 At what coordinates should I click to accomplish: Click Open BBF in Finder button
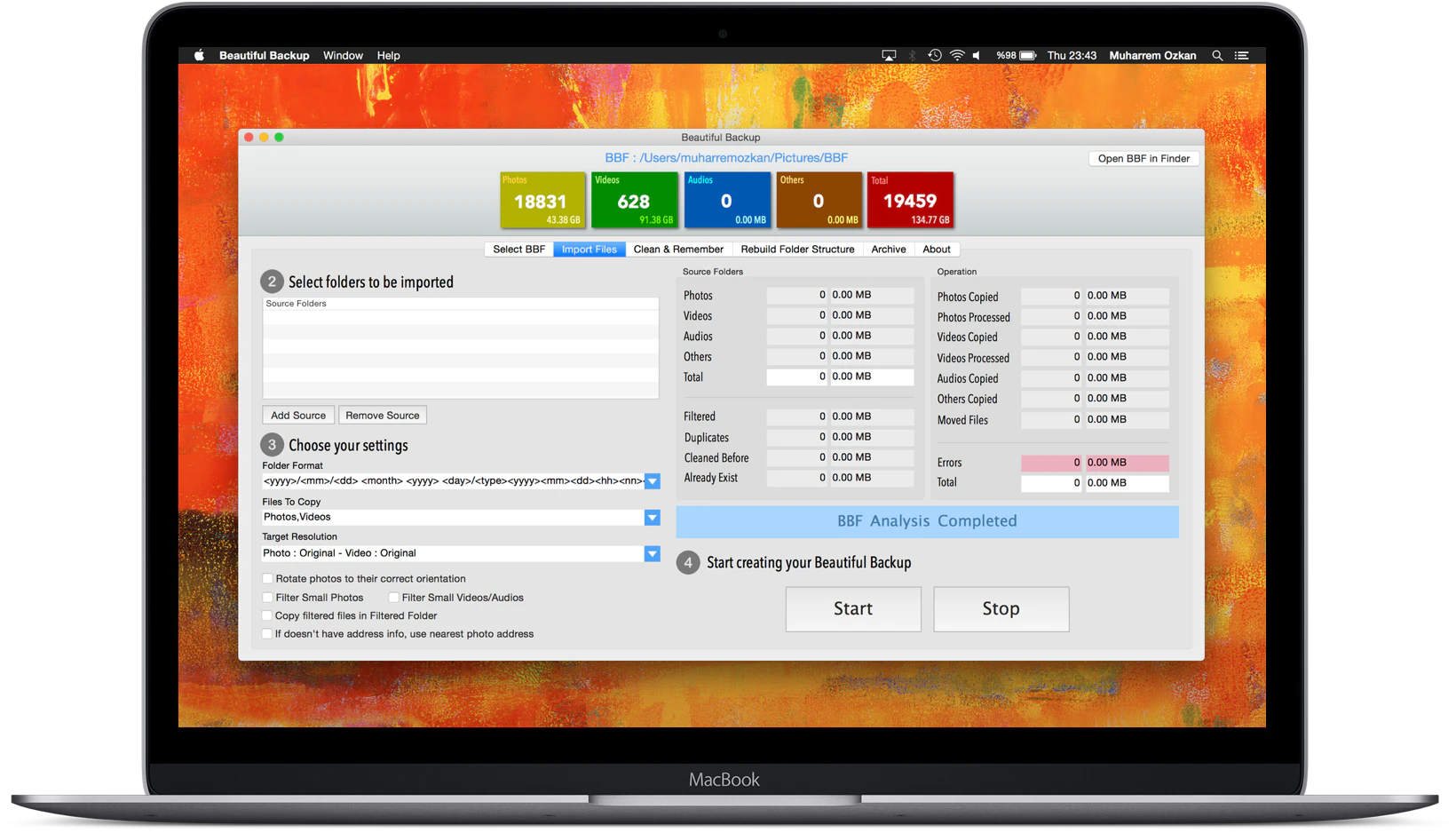(1143, 158)
